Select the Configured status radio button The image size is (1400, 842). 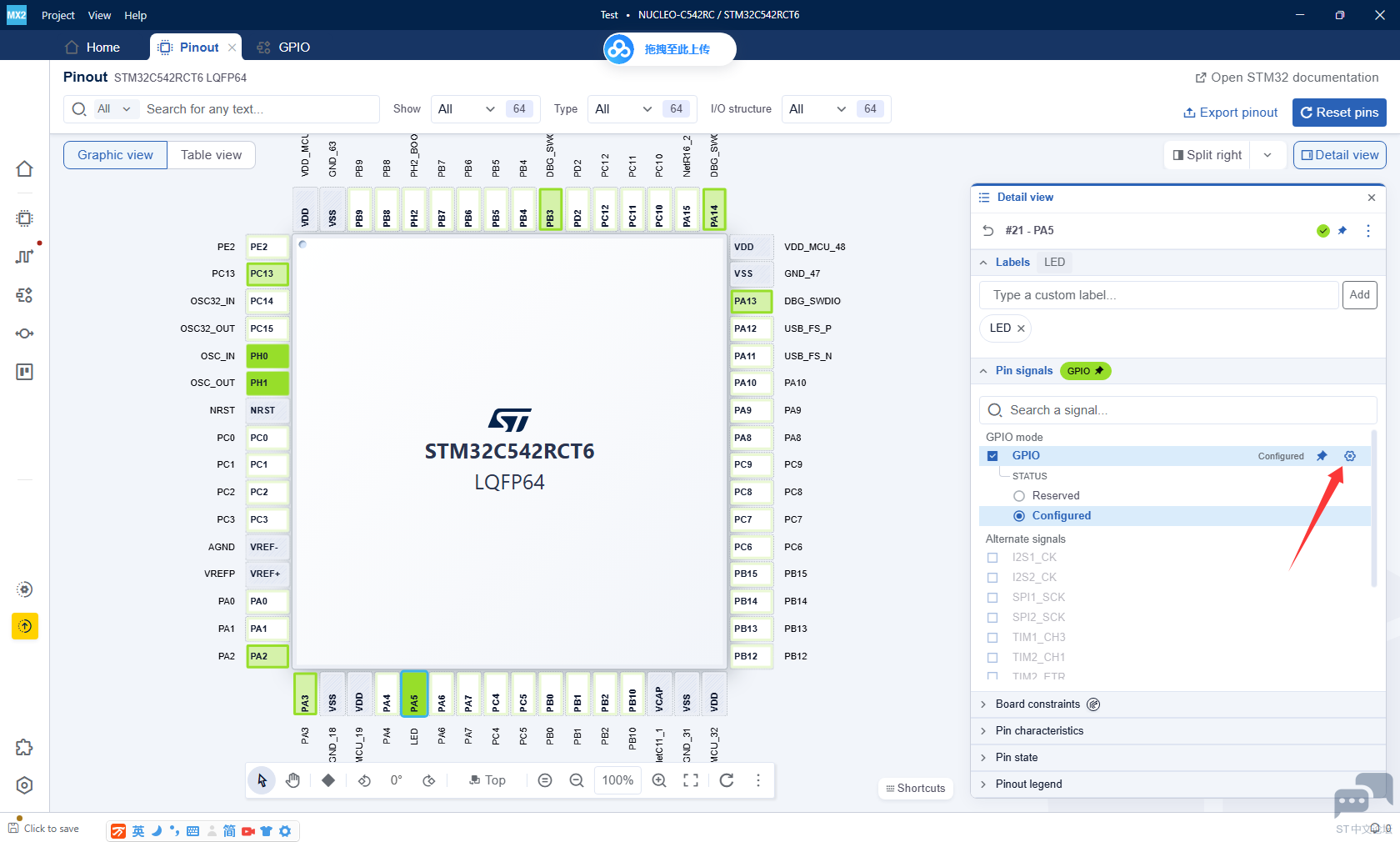[x=1019, y=516]
